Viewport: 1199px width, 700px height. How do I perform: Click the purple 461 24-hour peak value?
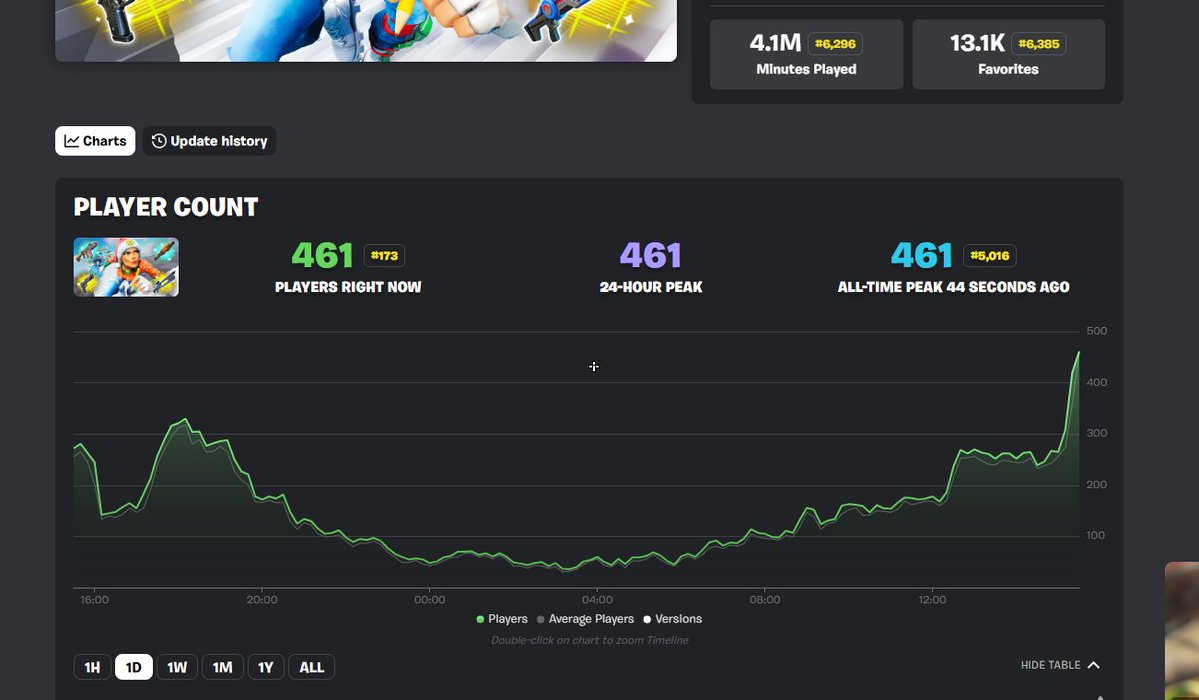pos(651,256)
